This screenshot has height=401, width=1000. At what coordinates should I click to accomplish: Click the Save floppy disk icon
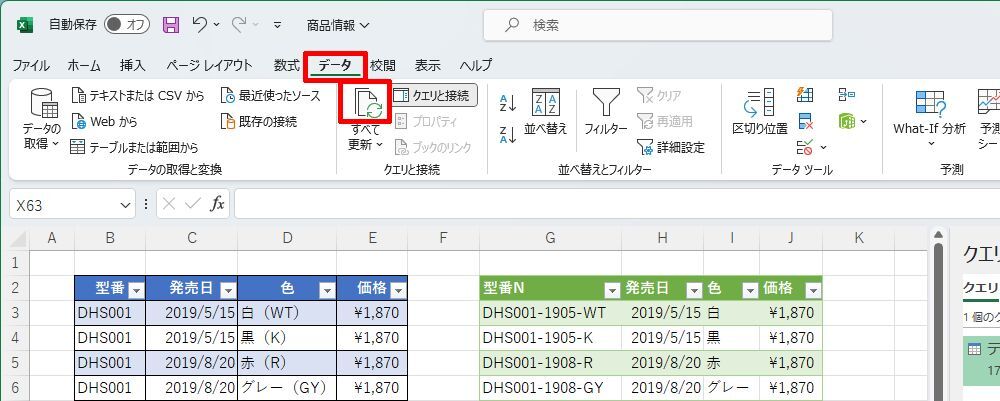click(x=171, y=24)
